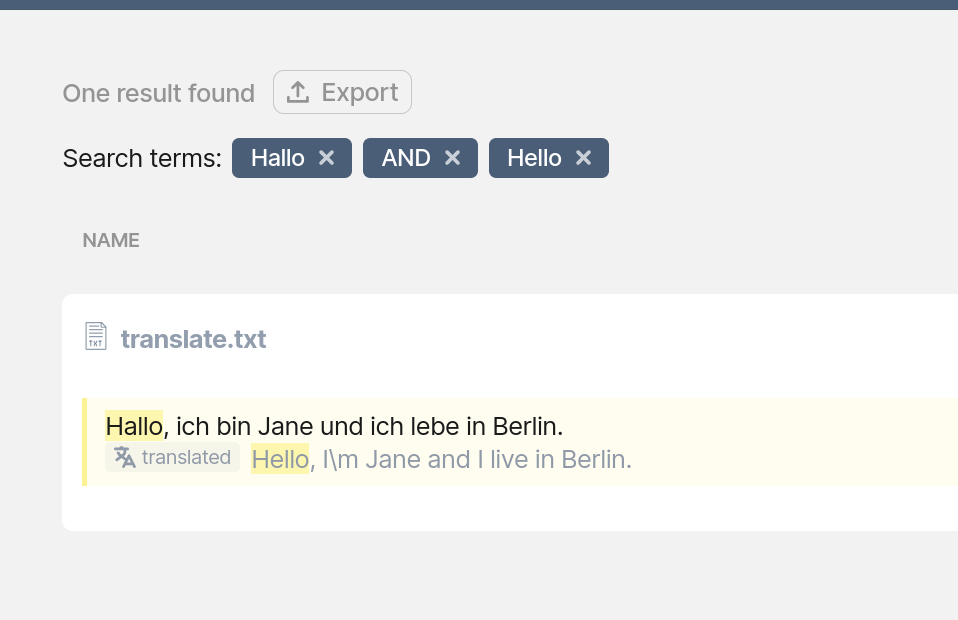Screen dimensions: 958x620
Task: Select the Hallo search term chip label
Action: point(277,158)
